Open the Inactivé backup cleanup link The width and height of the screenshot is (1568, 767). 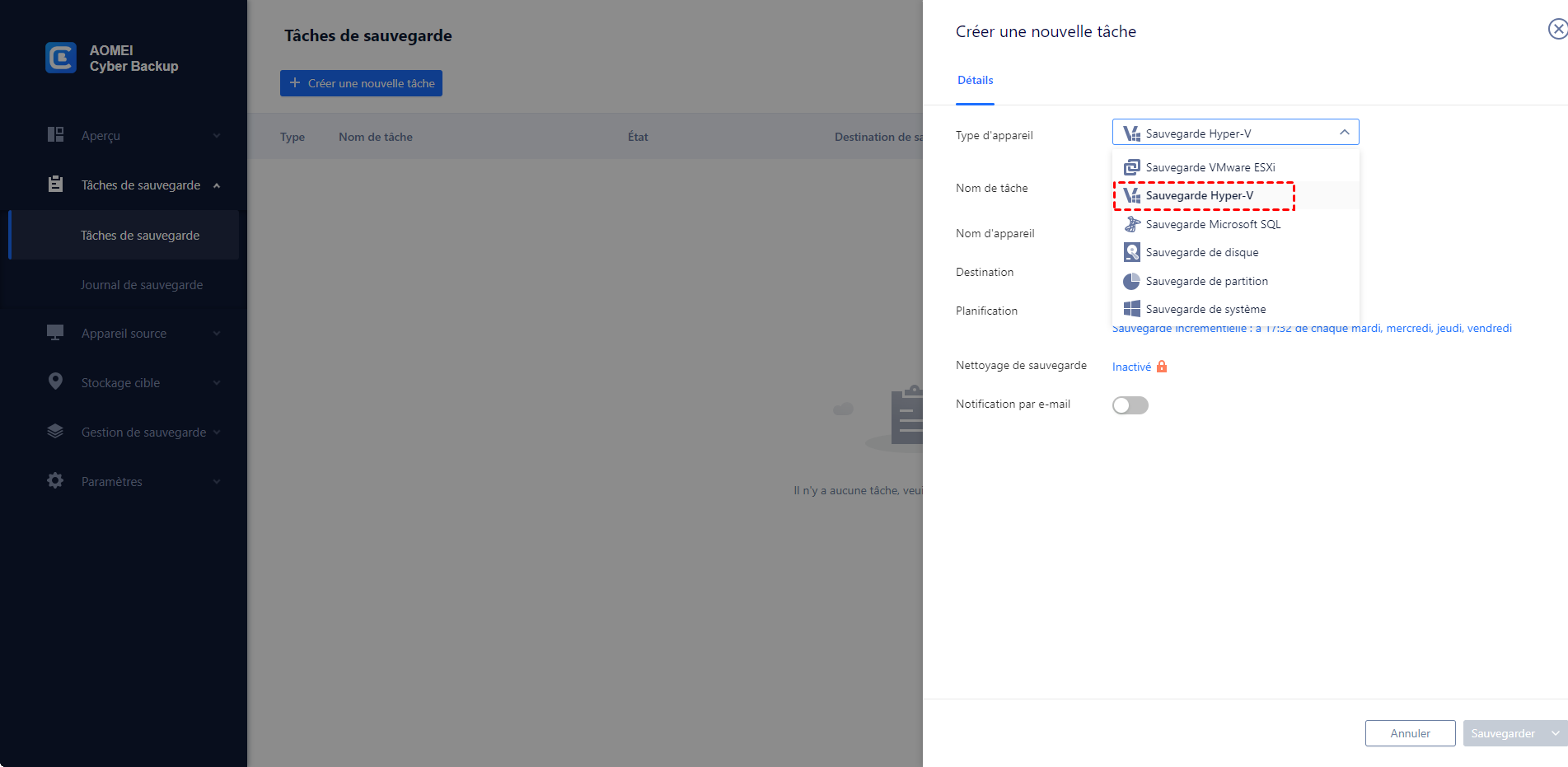1131,367
